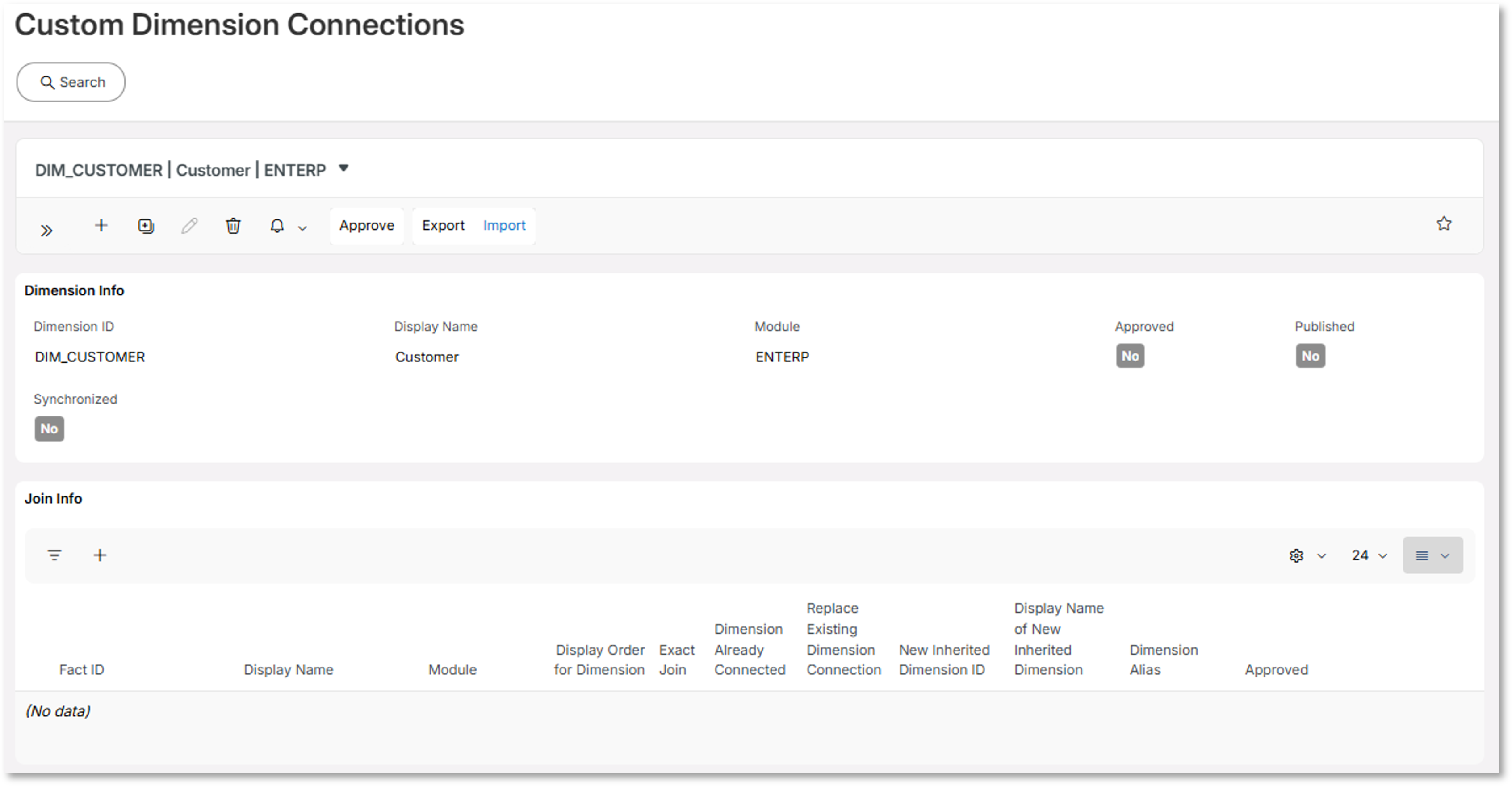
Task: Expand the side panel with double chevron
Action: coord(46,231)
